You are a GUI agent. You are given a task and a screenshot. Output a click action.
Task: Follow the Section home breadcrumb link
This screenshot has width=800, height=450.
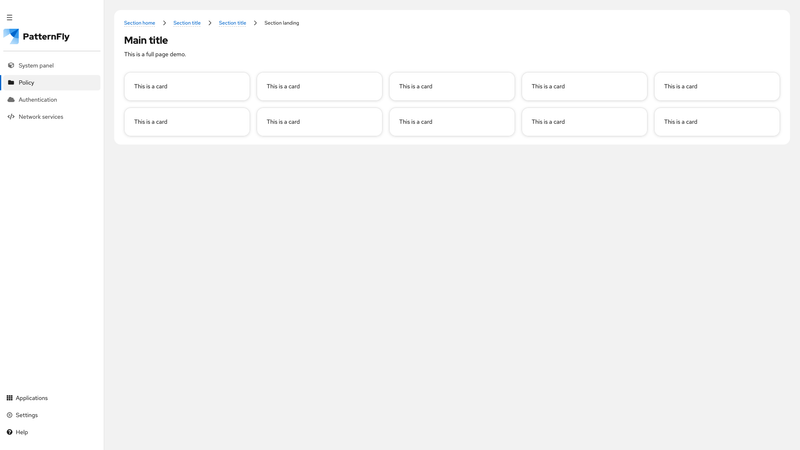click(139, 23)
